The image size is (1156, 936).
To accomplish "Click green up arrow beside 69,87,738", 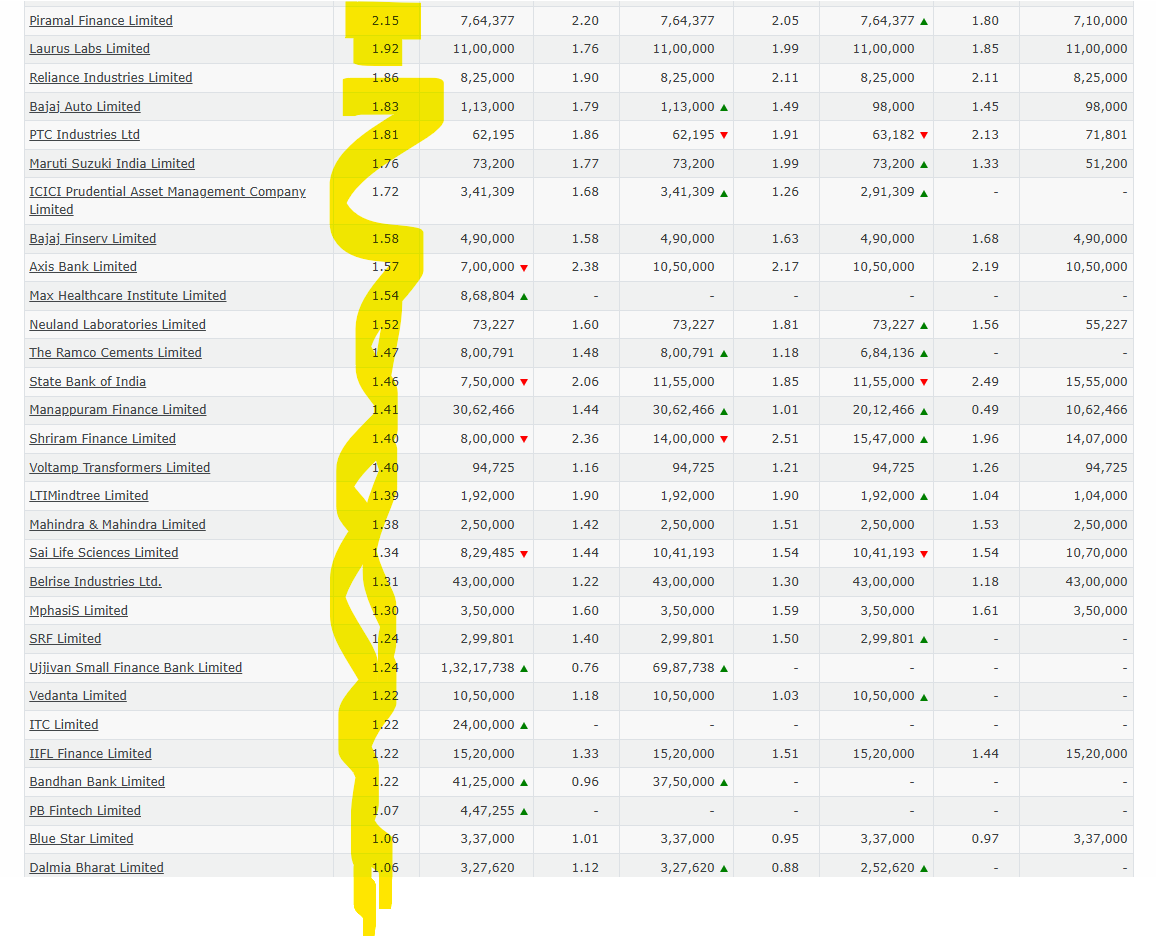I will point(724,668).
